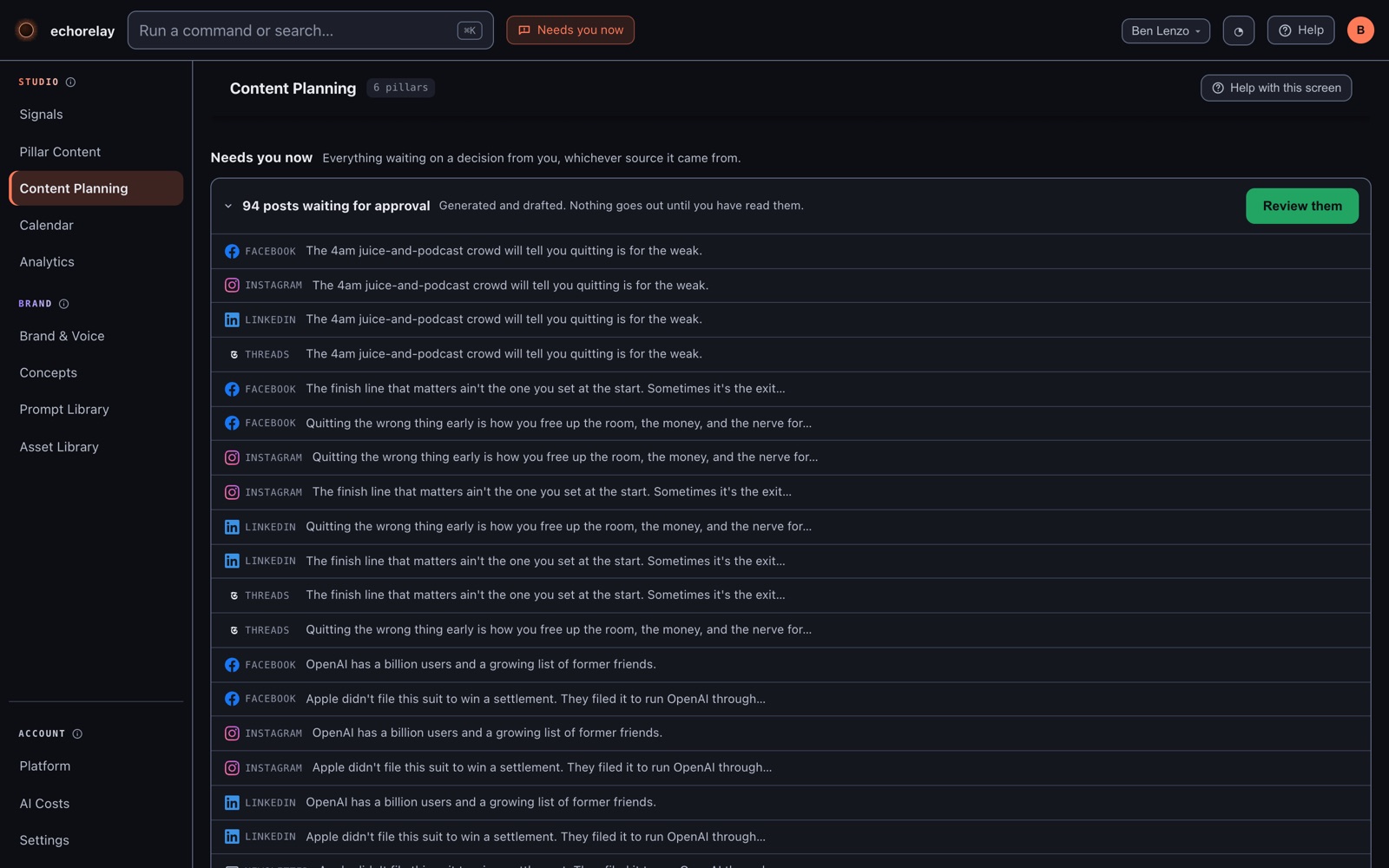Click Help with this screen button
1389x868 pixels.
(x=1276, y=88)
